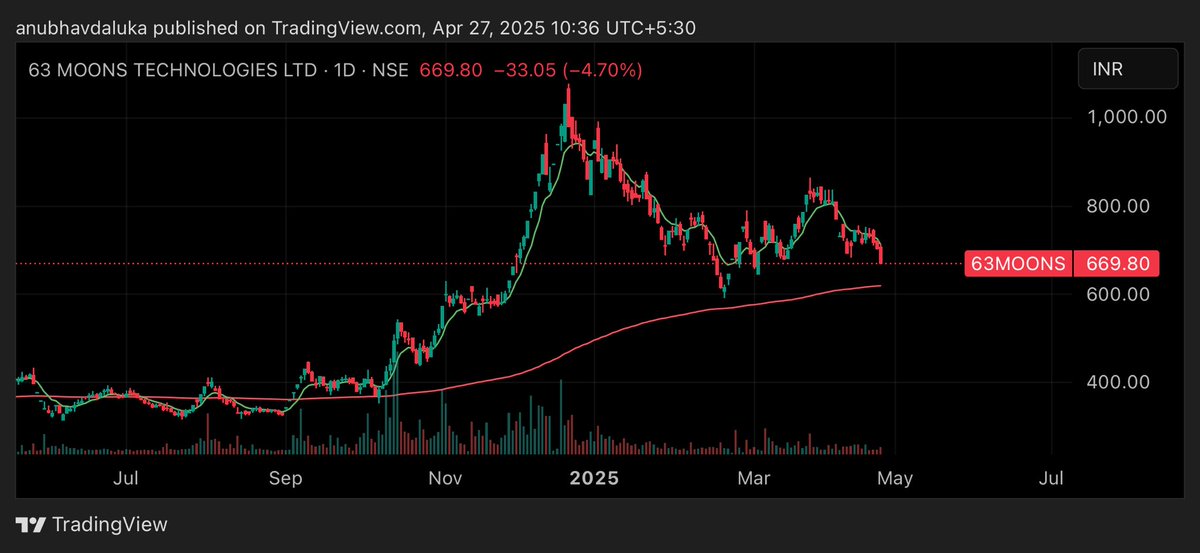Click the Nov label on time axis
The image size is (1200, 553).
pos(445,479)
